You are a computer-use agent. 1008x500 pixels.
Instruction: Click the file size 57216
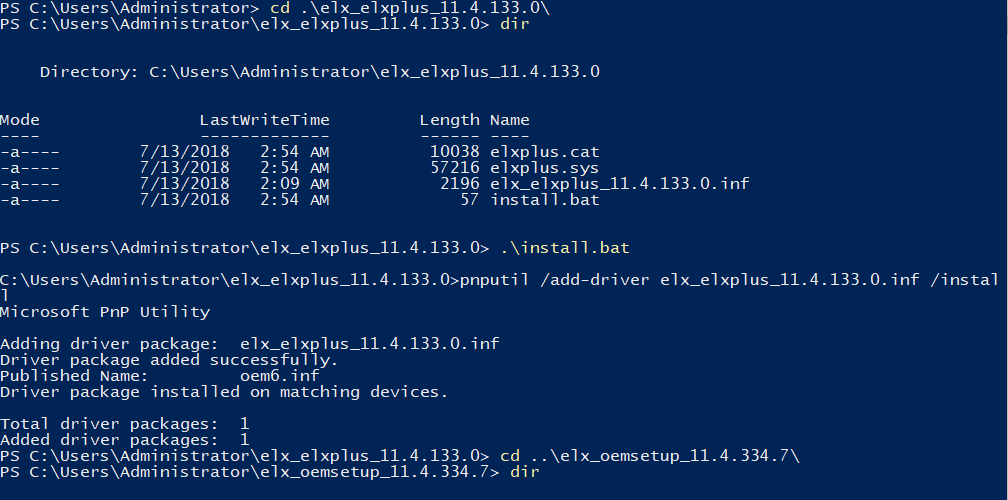pos(454,168)
